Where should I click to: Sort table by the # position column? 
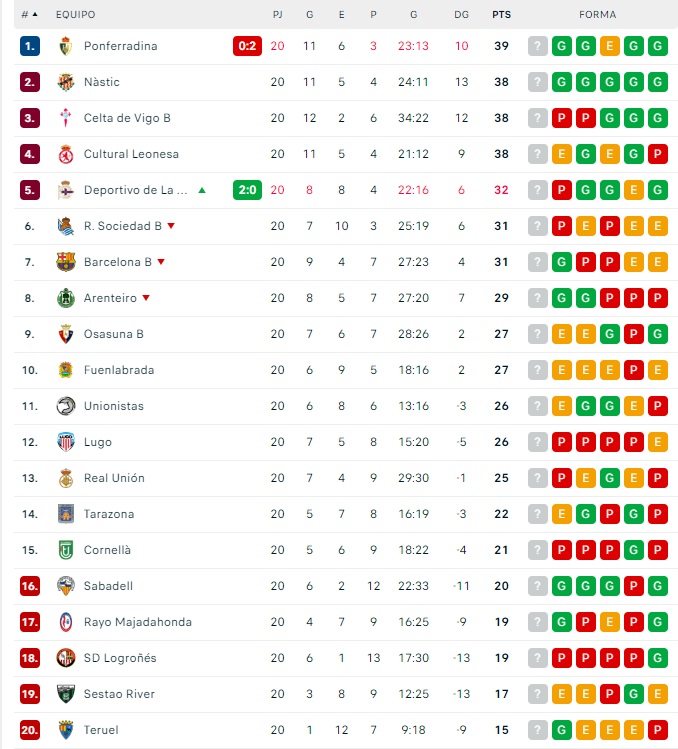click(x=29, y=15)
